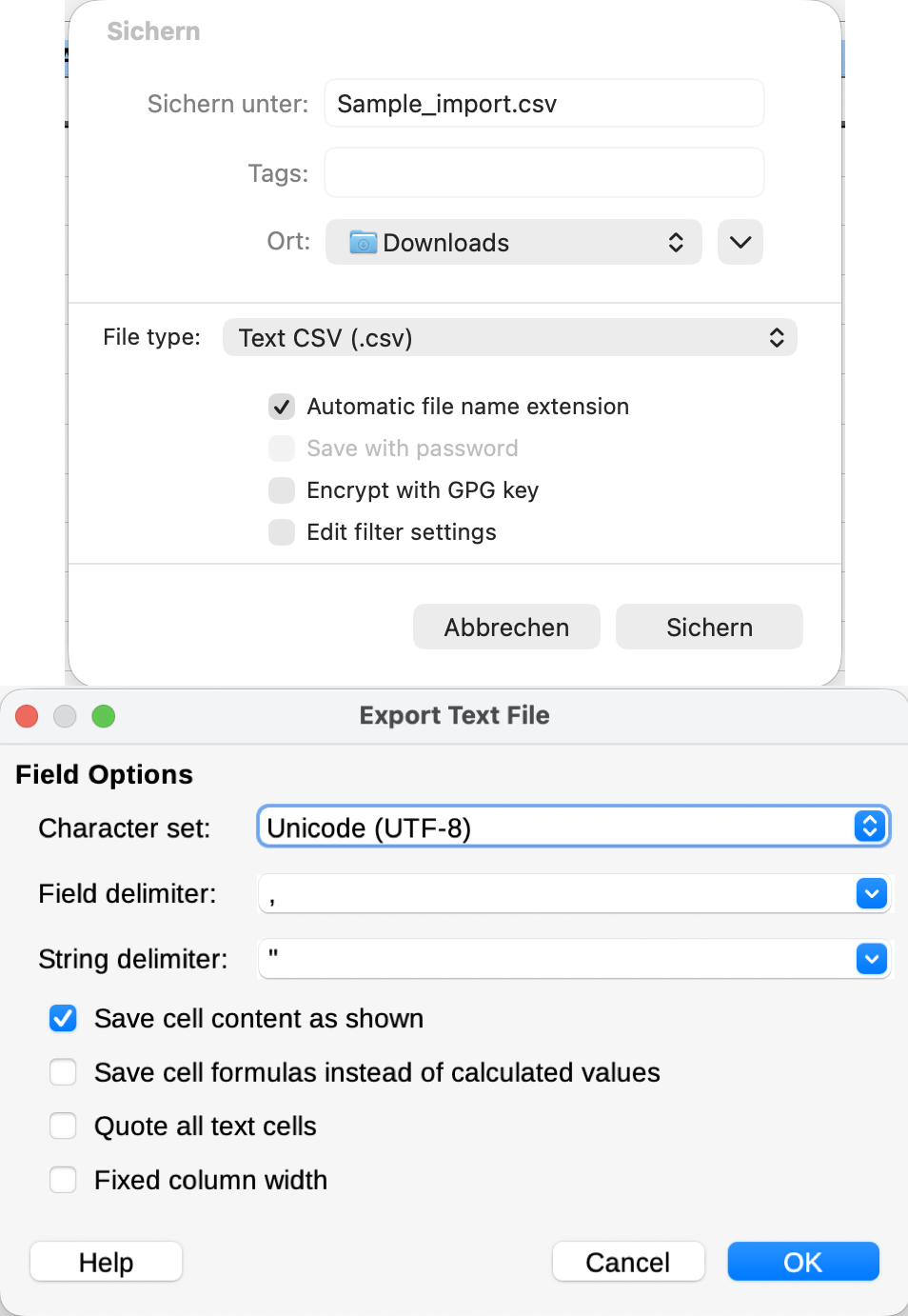Click the Abbrechen button
Screen dimensions: 908x1316
coord(506,627)
